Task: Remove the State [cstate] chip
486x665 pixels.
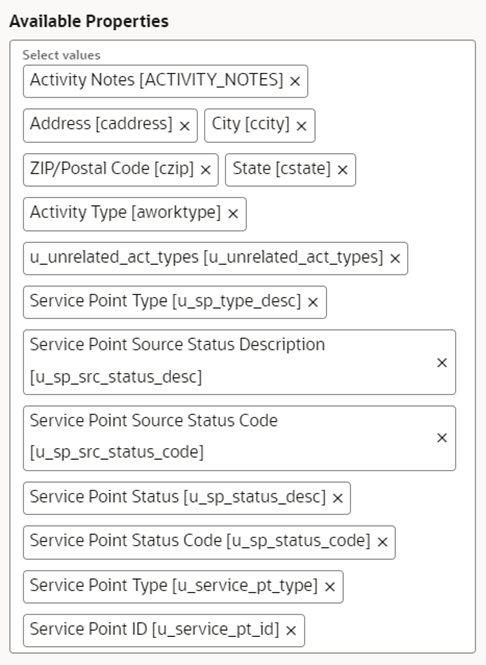Action: [343, 170]
